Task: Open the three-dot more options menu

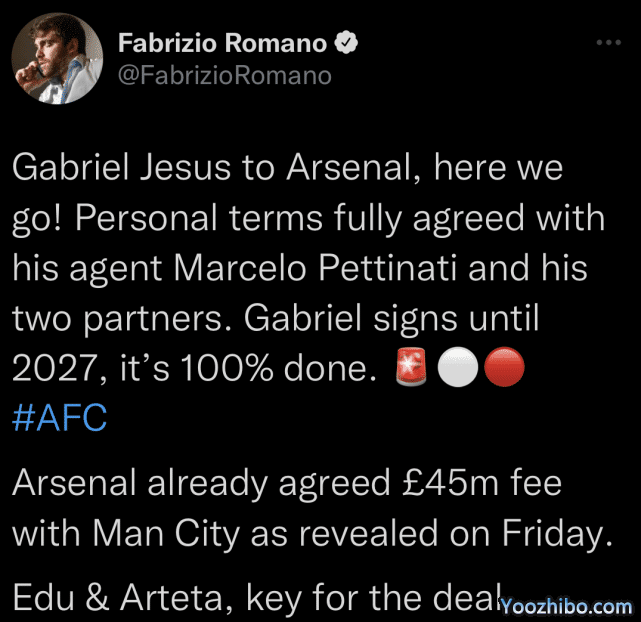Action: pos(607,43)
